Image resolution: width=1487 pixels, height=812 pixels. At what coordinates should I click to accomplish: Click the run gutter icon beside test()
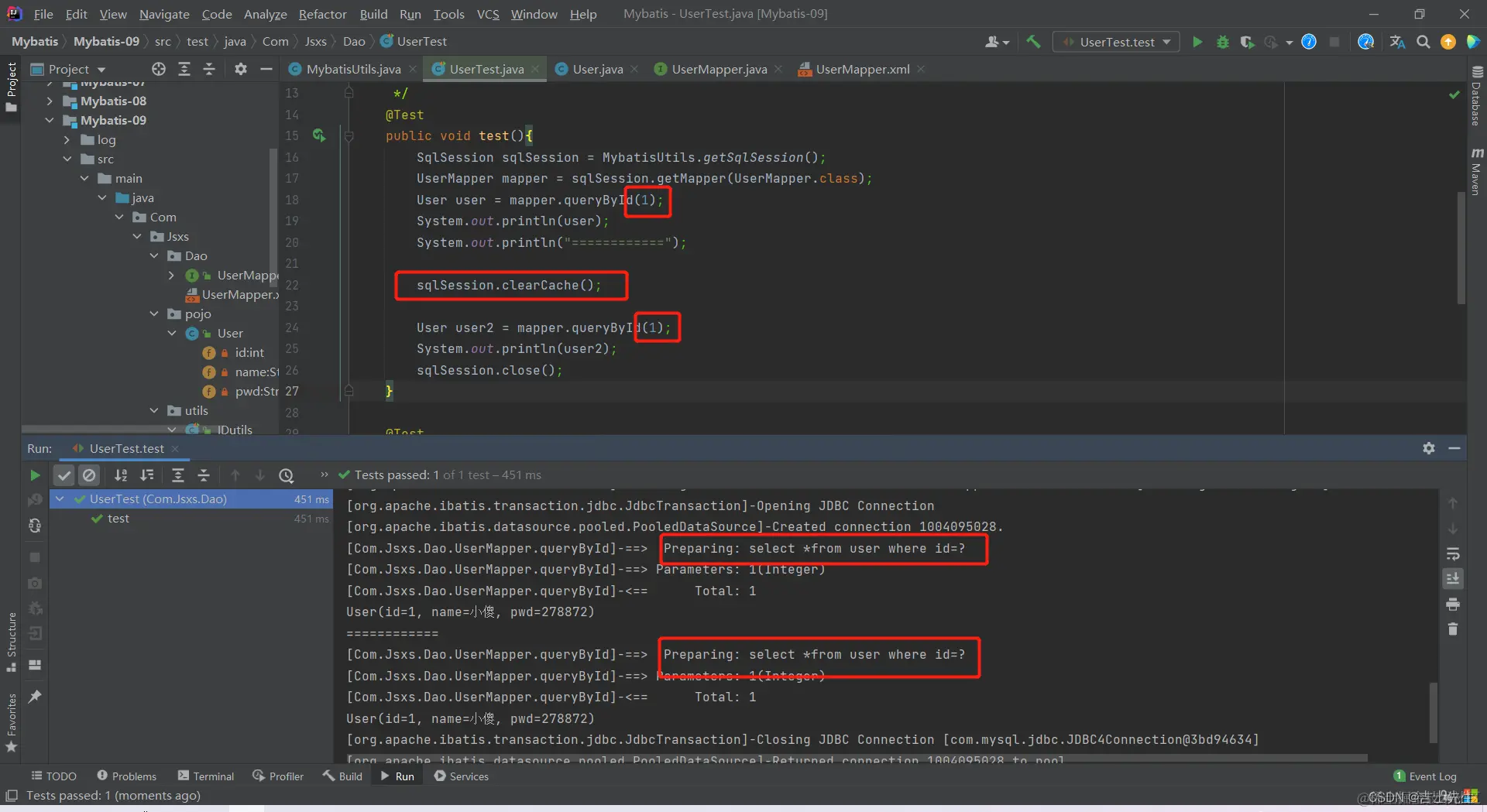pos(318,135)
